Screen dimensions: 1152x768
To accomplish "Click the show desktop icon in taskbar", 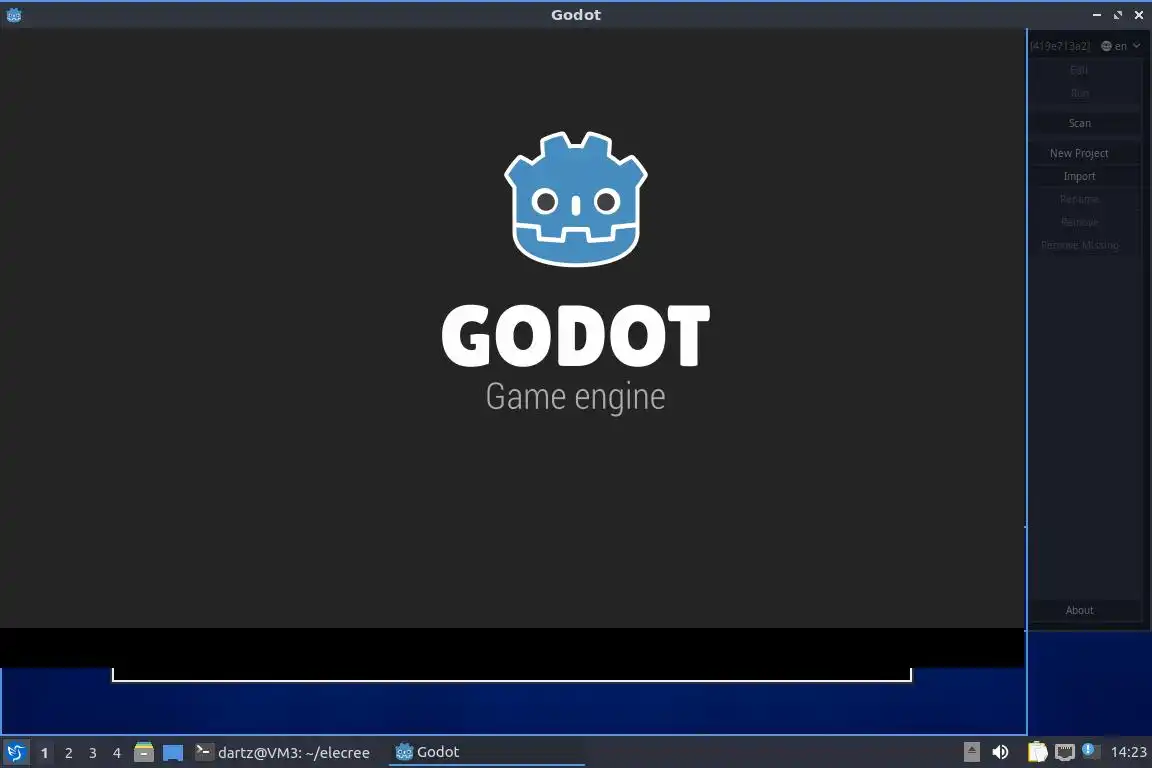I will click(x=173, y=753).
